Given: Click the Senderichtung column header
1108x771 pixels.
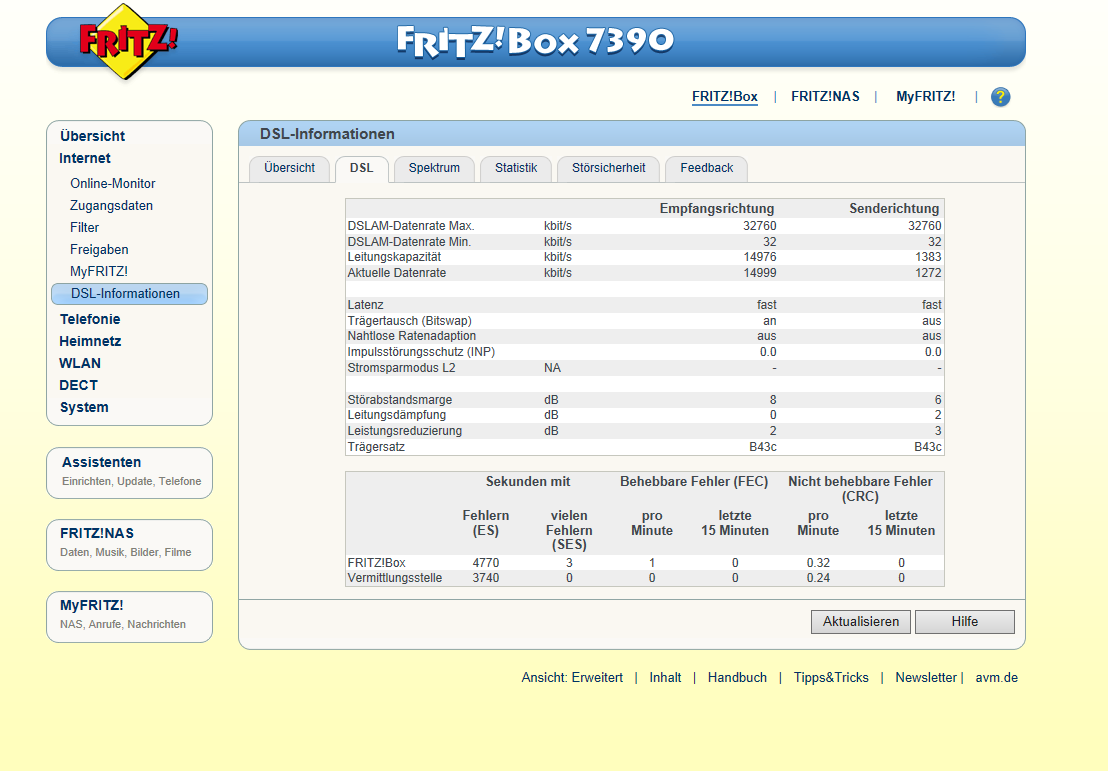Looking at the screenshot, I should [x=894, y=208].
